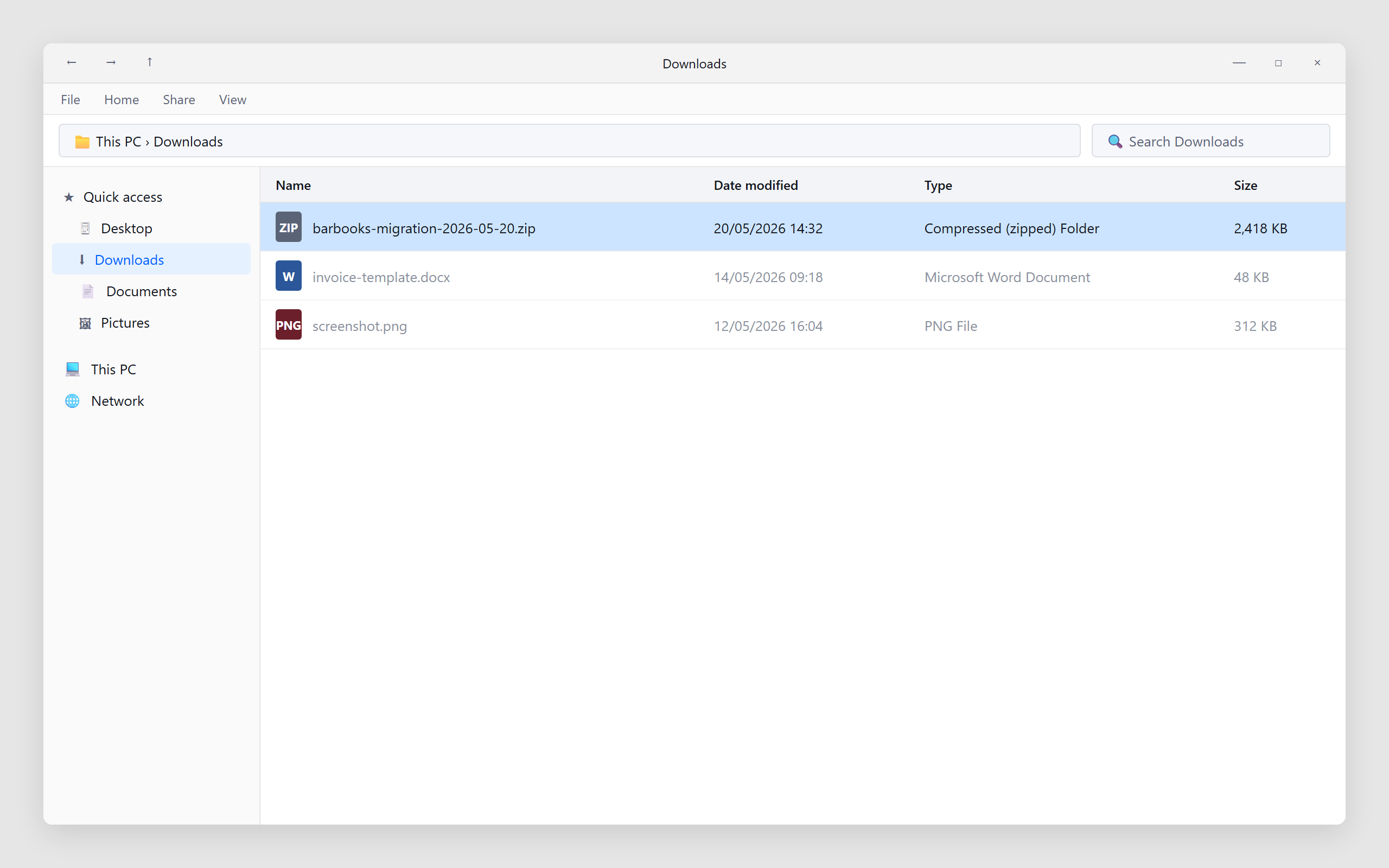Screen dimensions: 1389x868
Task: Click Compressed (zipped) Folder type cell
Action: pyautogui.click(x=1011, y=228)
